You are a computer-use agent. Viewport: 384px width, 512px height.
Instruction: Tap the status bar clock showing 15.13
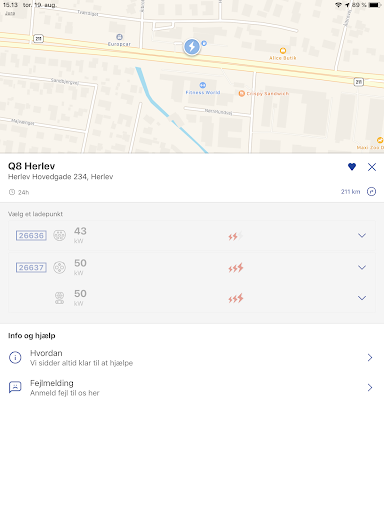pyautogui.click(x=10, y=5)
